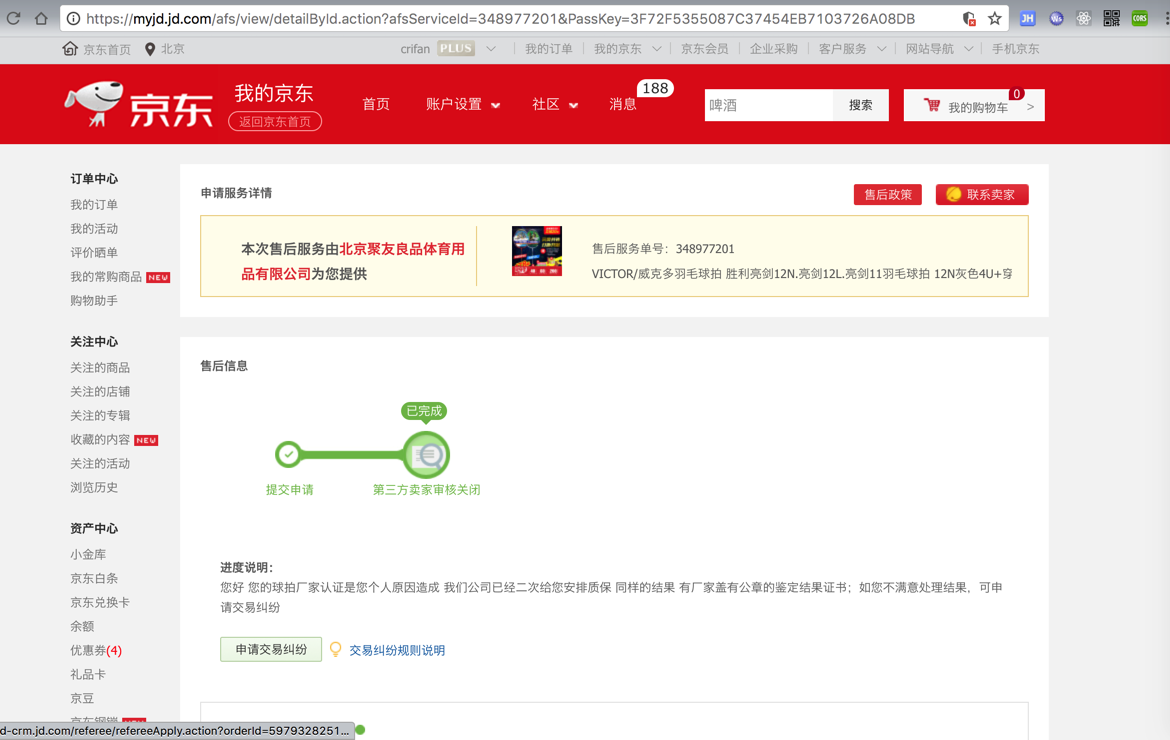Image resolution: width=1170 pixels, height=740 pixels.
Task: Open 我的订单 in left sidebar
Action: point(94,204)
